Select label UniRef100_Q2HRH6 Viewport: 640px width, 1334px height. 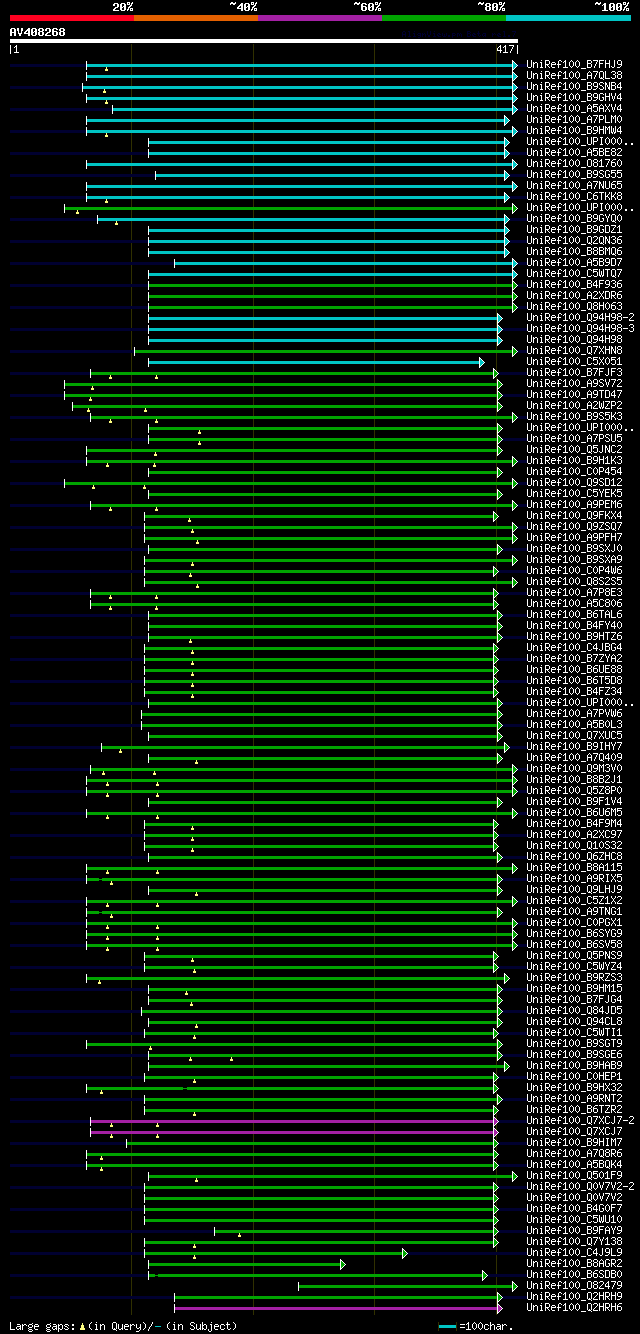(574, 1307)
